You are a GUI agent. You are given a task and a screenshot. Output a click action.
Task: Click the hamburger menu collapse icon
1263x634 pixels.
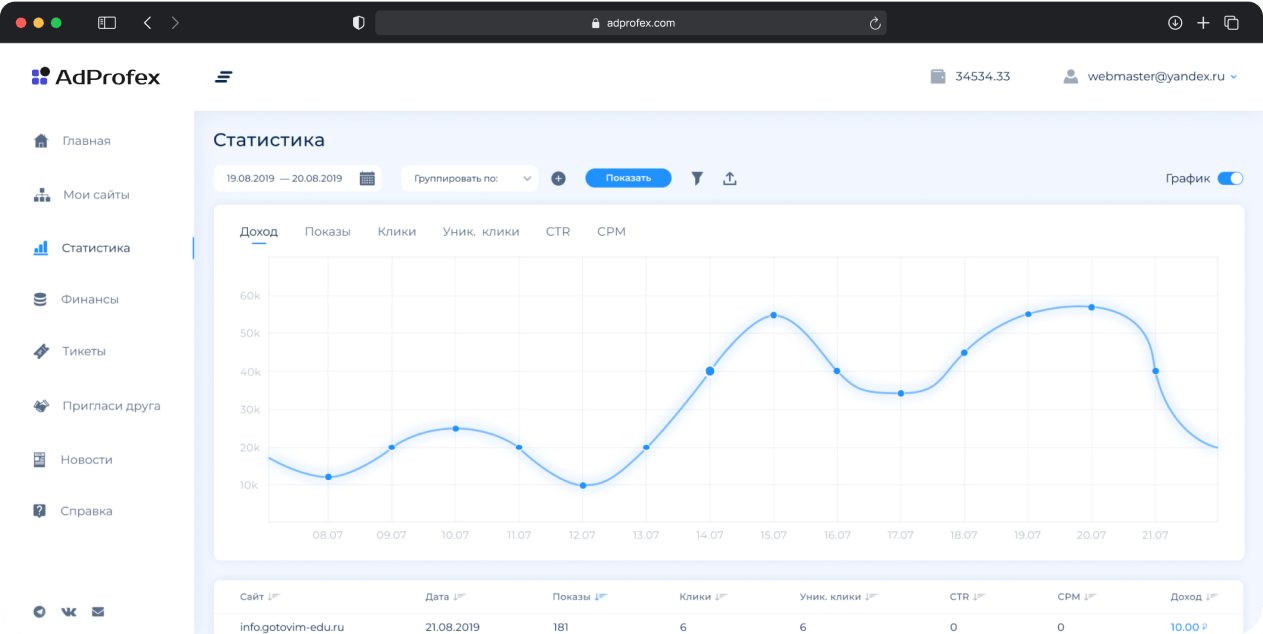224,77
